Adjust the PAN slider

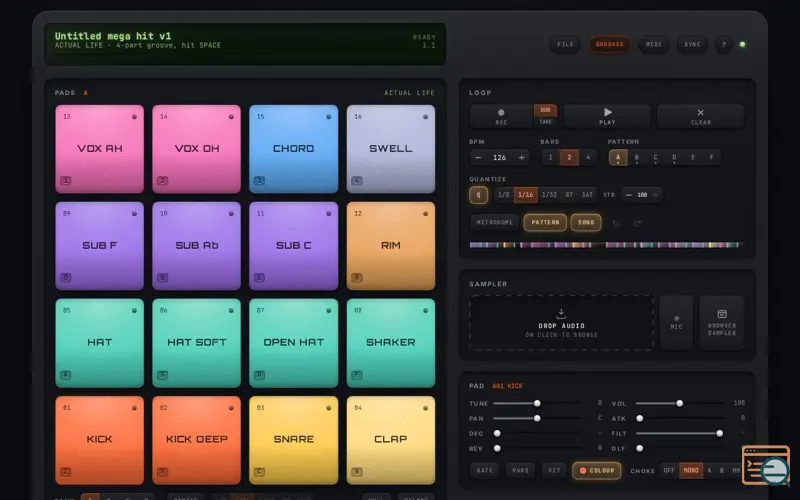537,418
